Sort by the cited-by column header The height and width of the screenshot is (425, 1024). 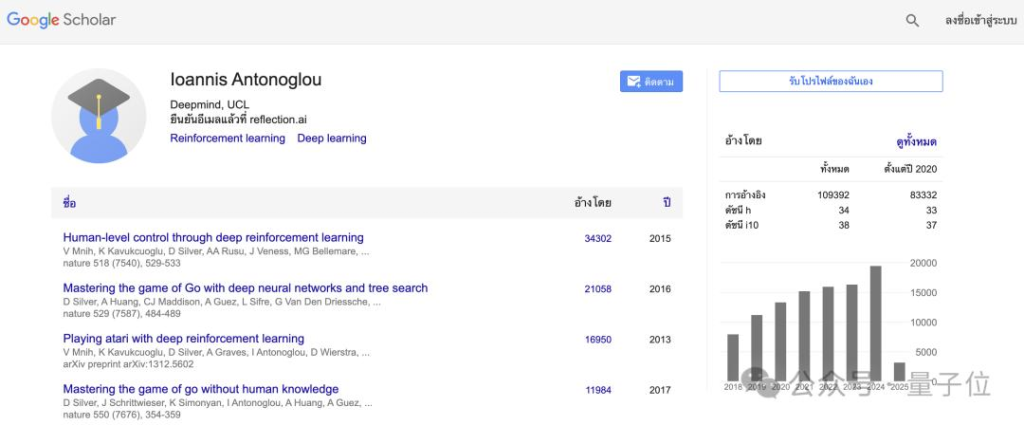coord(592,203)
